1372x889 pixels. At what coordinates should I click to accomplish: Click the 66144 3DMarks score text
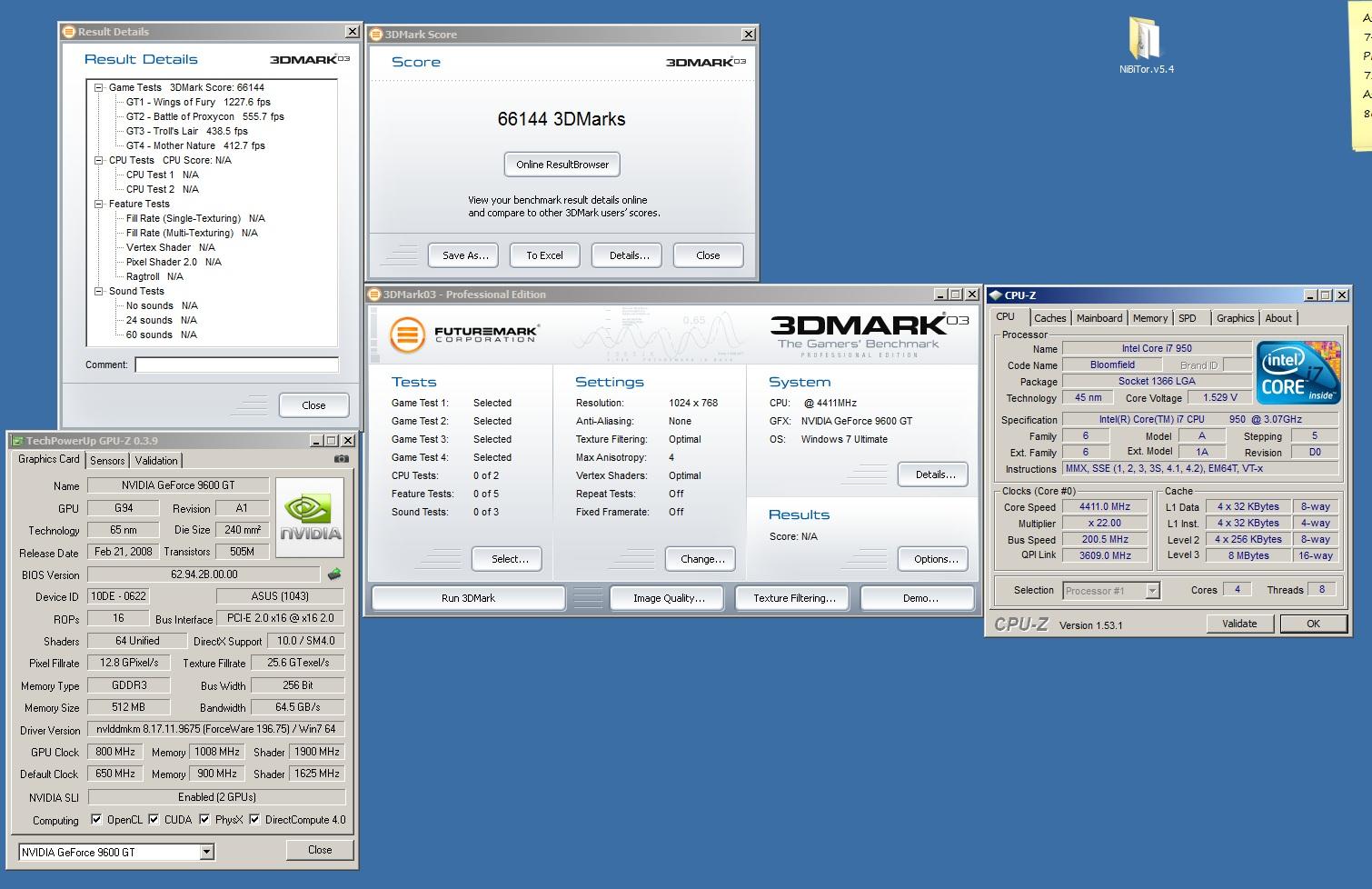tap(562, 119)
